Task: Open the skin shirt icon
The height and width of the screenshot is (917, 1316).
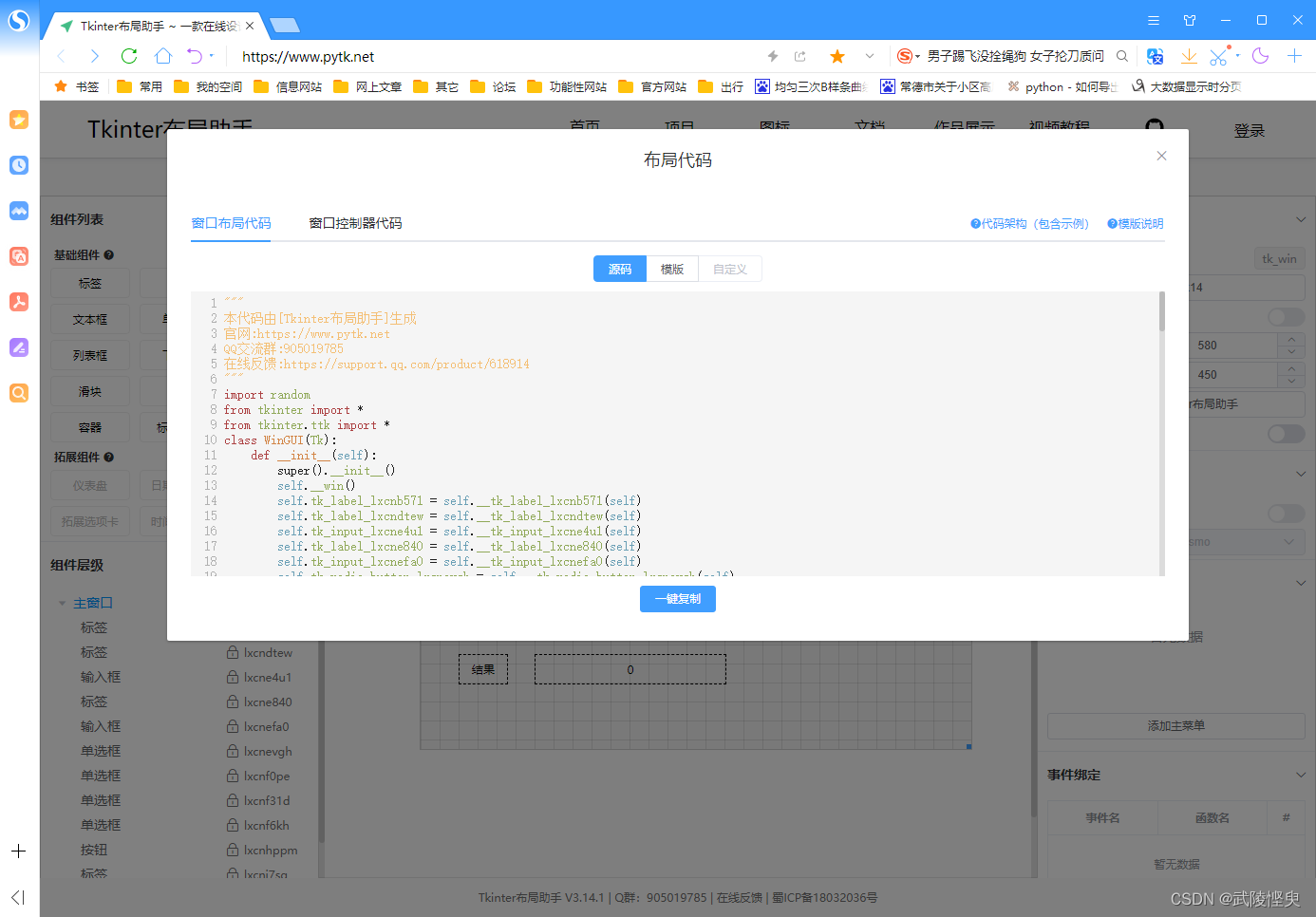Action: pos(1190,20)
